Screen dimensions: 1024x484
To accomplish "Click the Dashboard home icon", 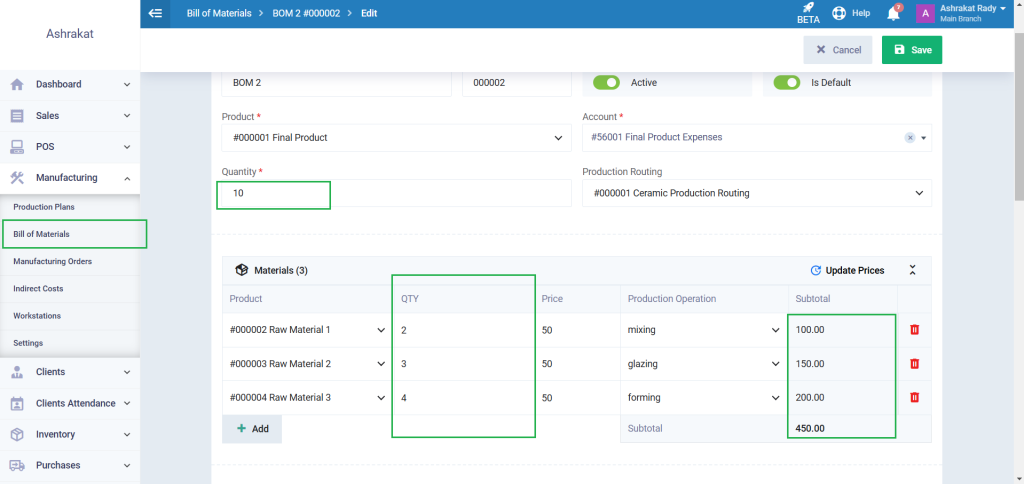I will coord(18,84).
